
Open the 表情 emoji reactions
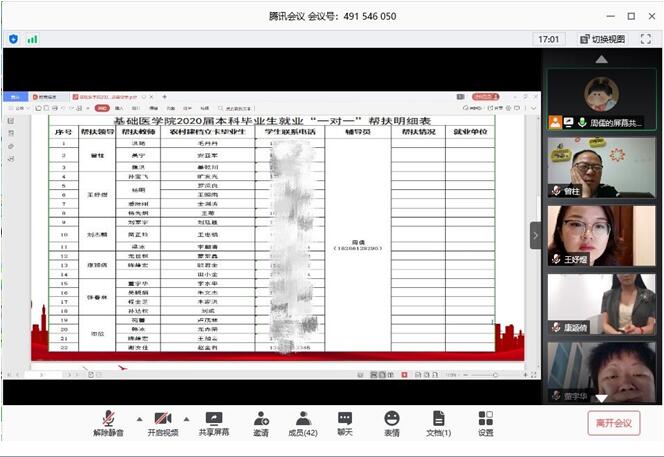pos(391,423)
